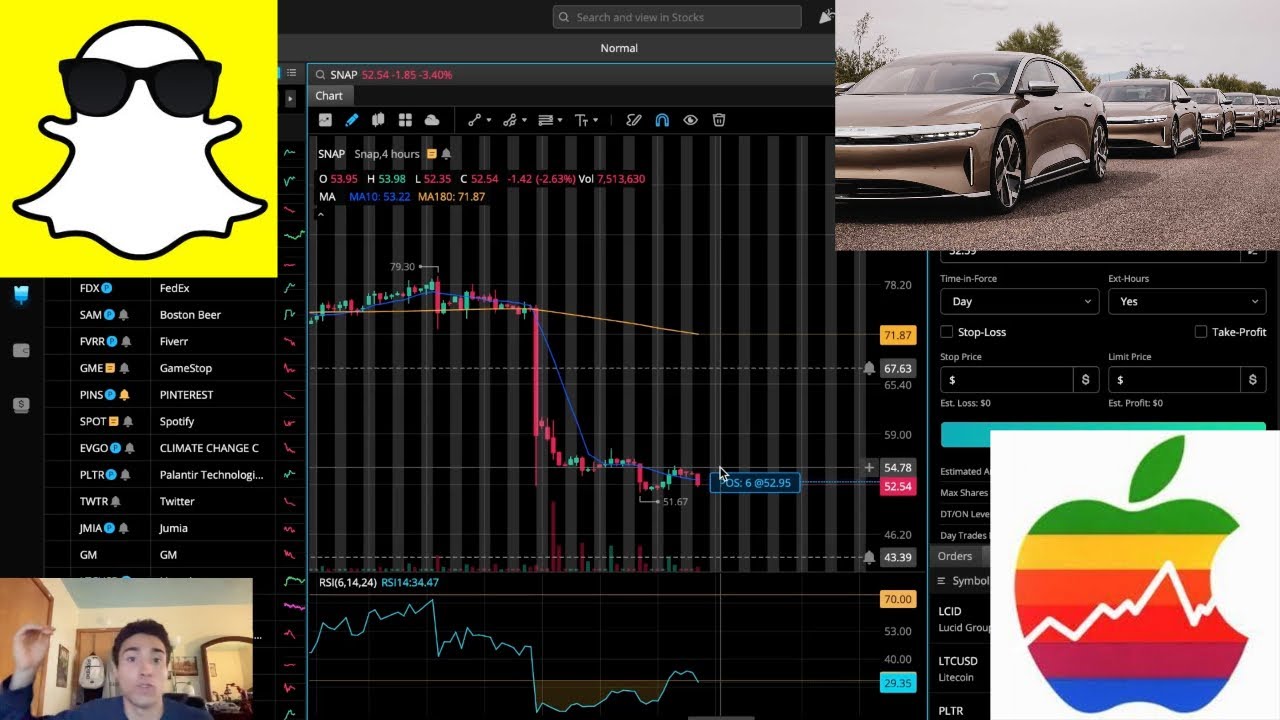Image resolution: width=1280 pixels, height=720 pixels.
Task: Click the bell alert marker at 67.63
Action: [869, 369]
